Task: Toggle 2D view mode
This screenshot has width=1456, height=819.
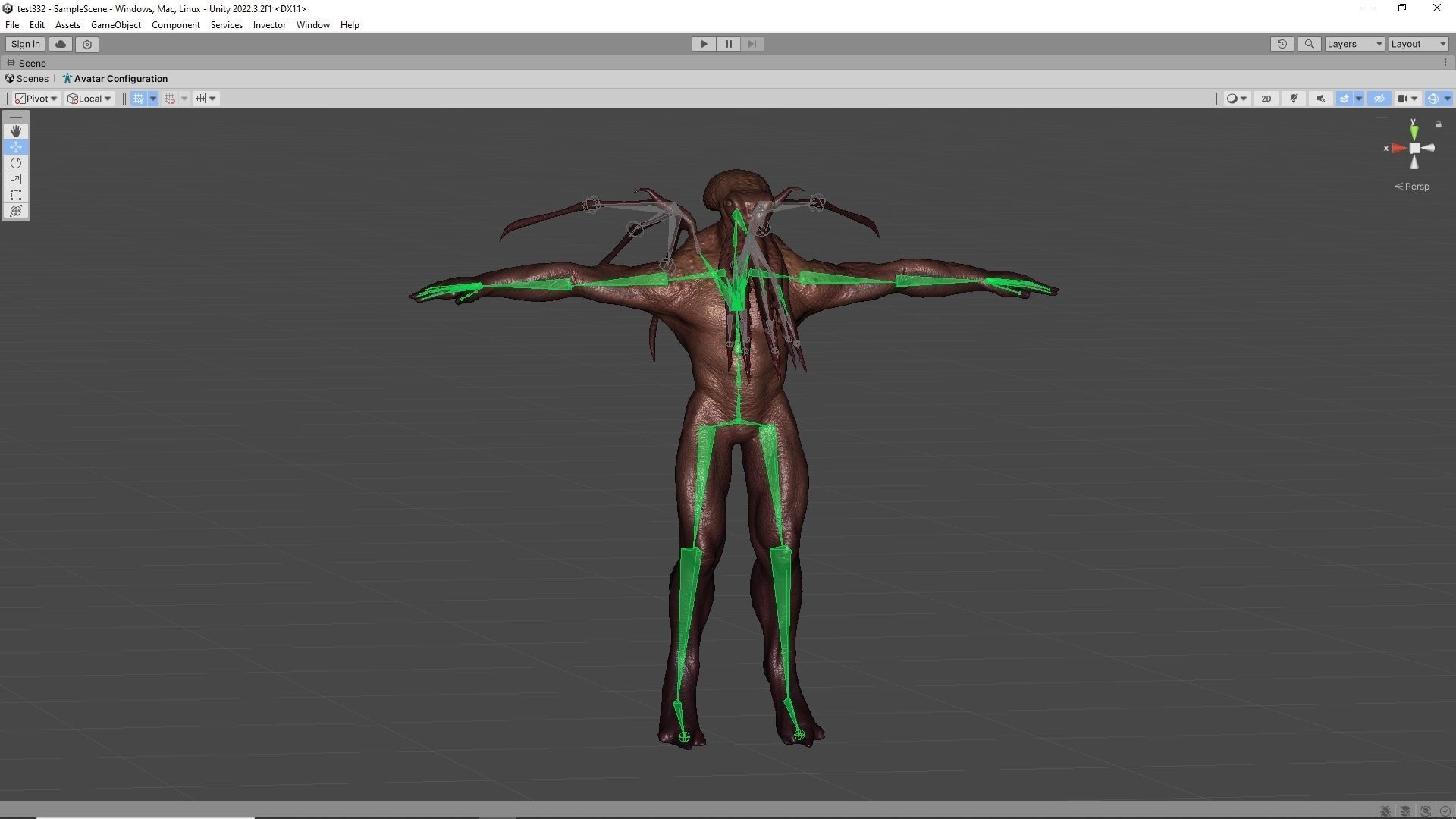Action: 1266,99
